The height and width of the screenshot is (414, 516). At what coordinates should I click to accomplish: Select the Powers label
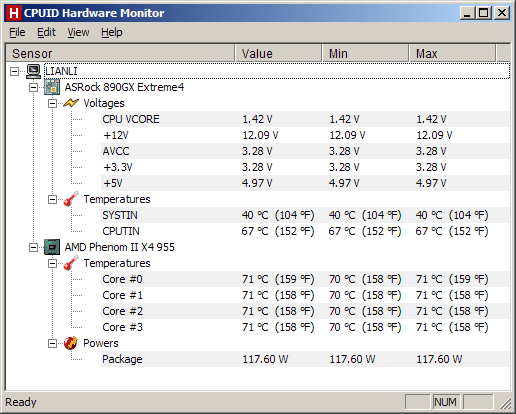click(x=101, y=343)
